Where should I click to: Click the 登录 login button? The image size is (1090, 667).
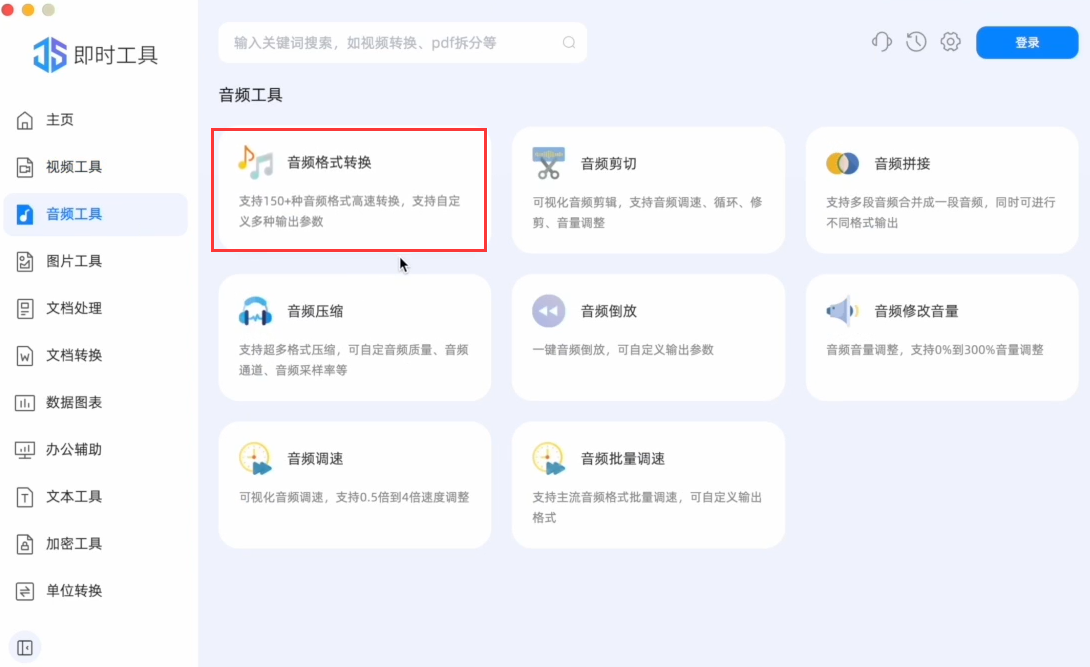tap(1027, 42)
